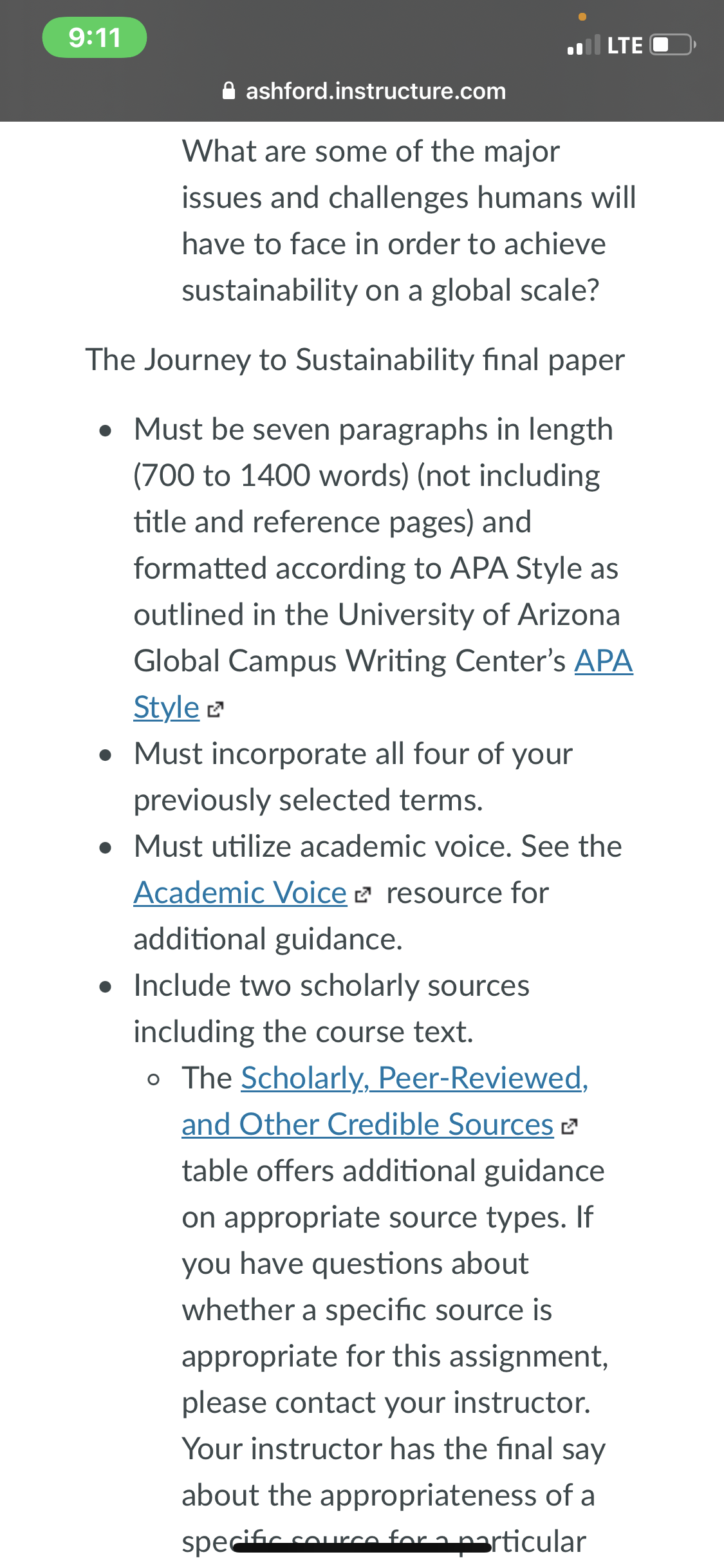Tap the orange microphone indicator dot
The image size is (724, 1568).
tap(582, 17)
